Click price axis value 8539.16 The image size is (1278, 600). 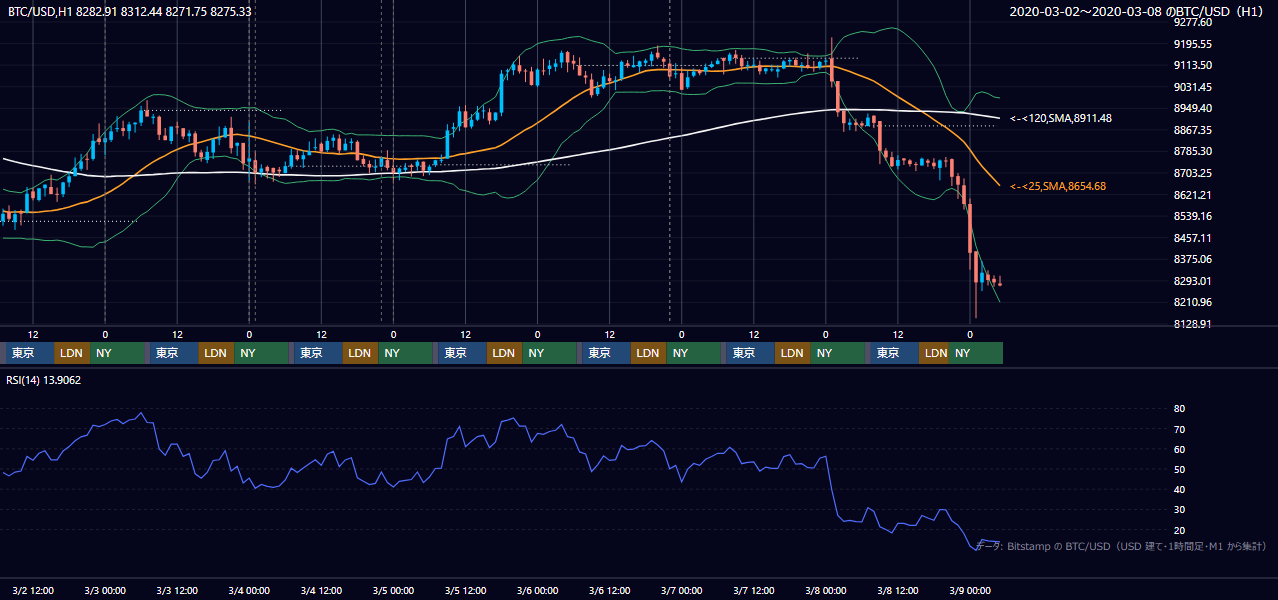click(x=1193, y=216)
